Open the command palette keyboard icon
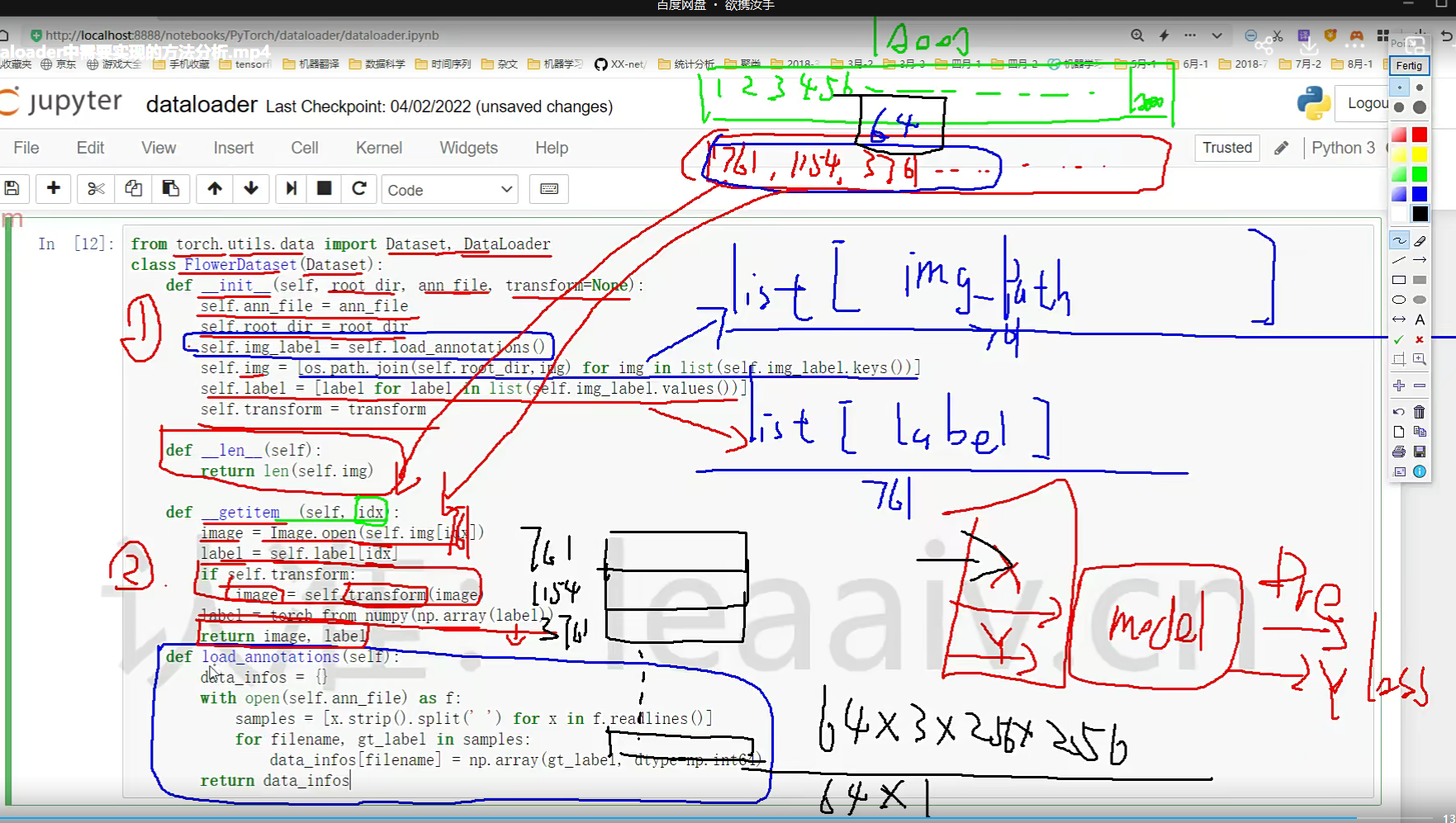This screenshot has height=823, width=1456. (x=548, y=189)
